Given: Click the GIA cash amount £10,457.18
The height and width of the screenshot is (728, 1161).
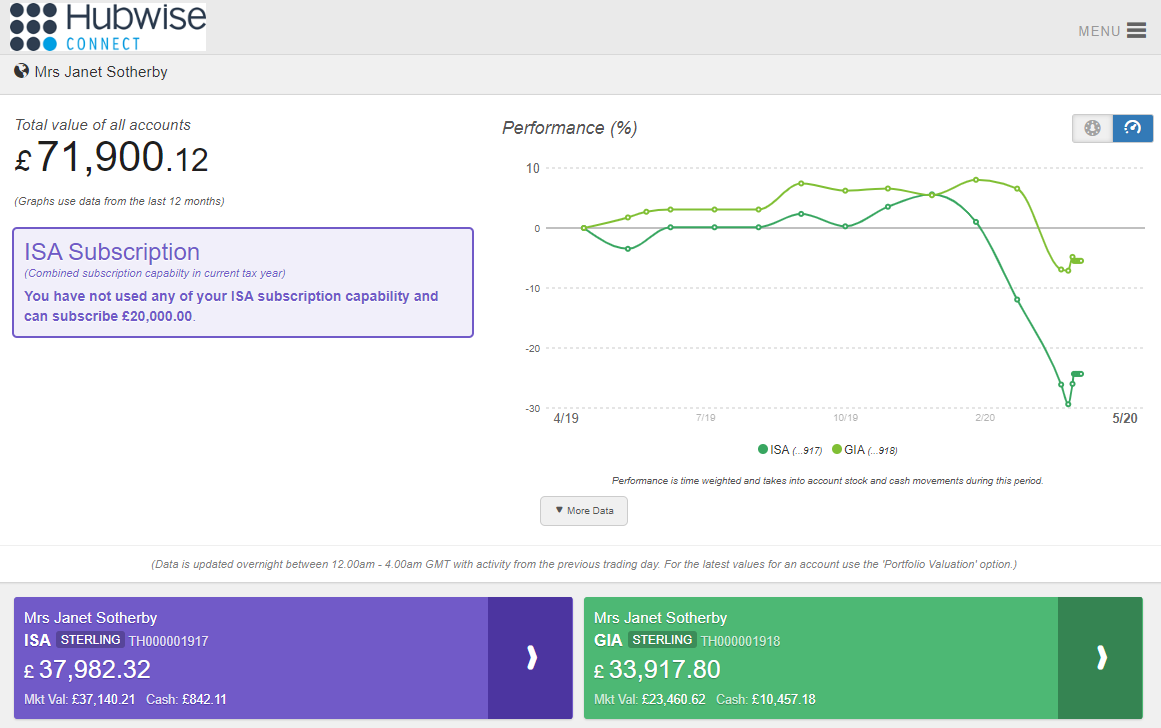Looking at the screenshot, I should 783,699.
